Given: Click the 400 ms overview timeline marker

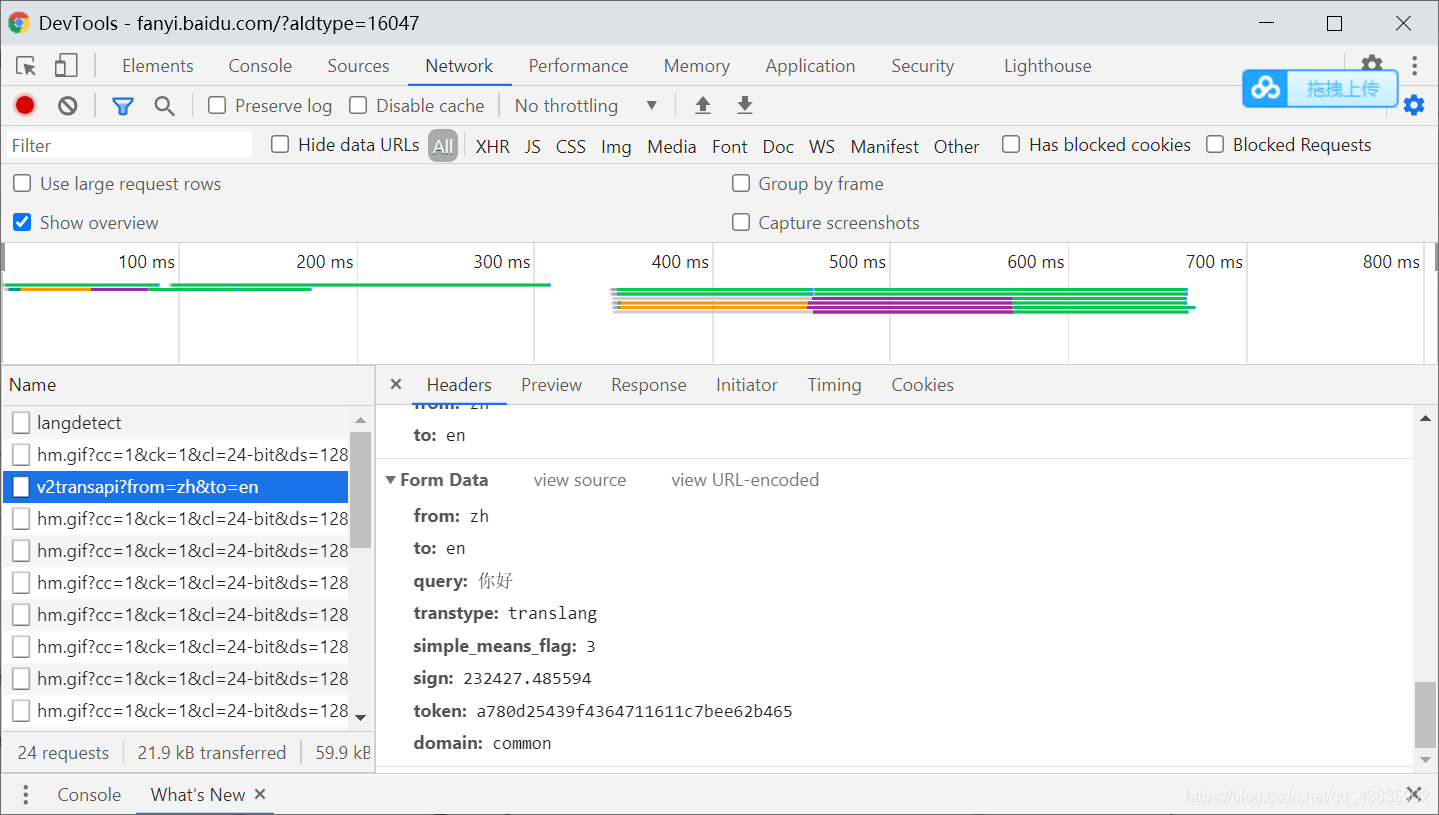Looking at the screenshot, I should (680, 262).
